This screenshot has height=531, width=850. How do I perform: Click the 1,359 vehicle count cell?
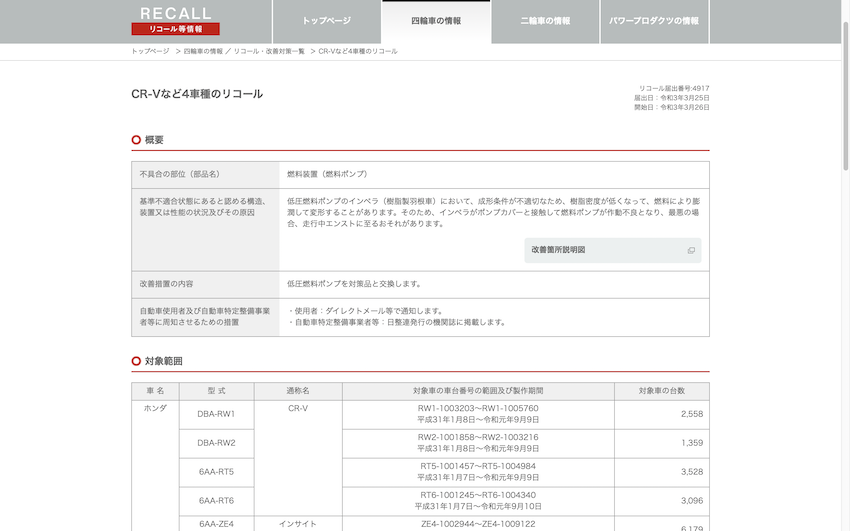click(x=662, y=443)
